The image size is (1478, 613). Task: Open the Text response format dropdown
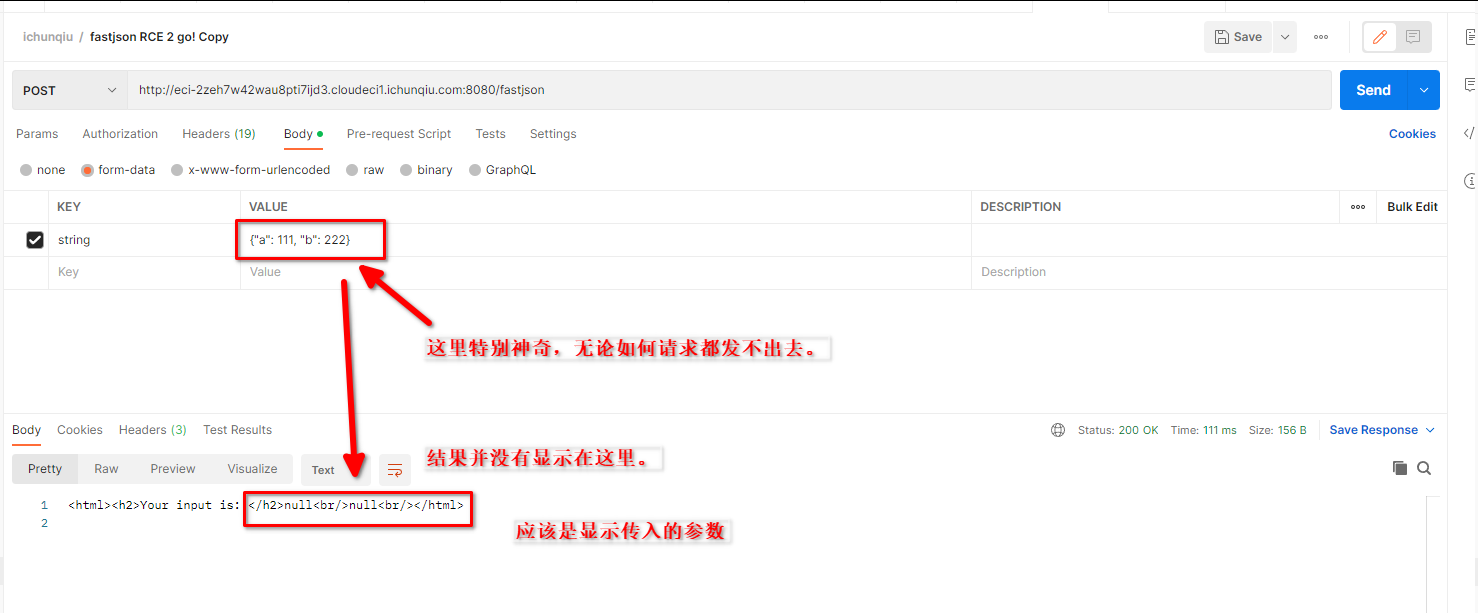pos(324,469)
